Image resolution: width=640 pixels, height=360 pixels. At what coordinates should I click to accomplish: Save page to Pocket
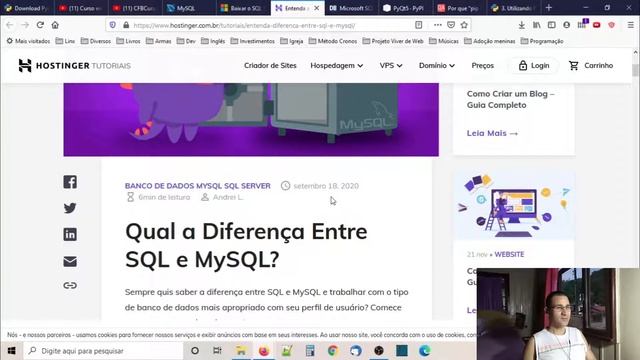click(451, 25)
